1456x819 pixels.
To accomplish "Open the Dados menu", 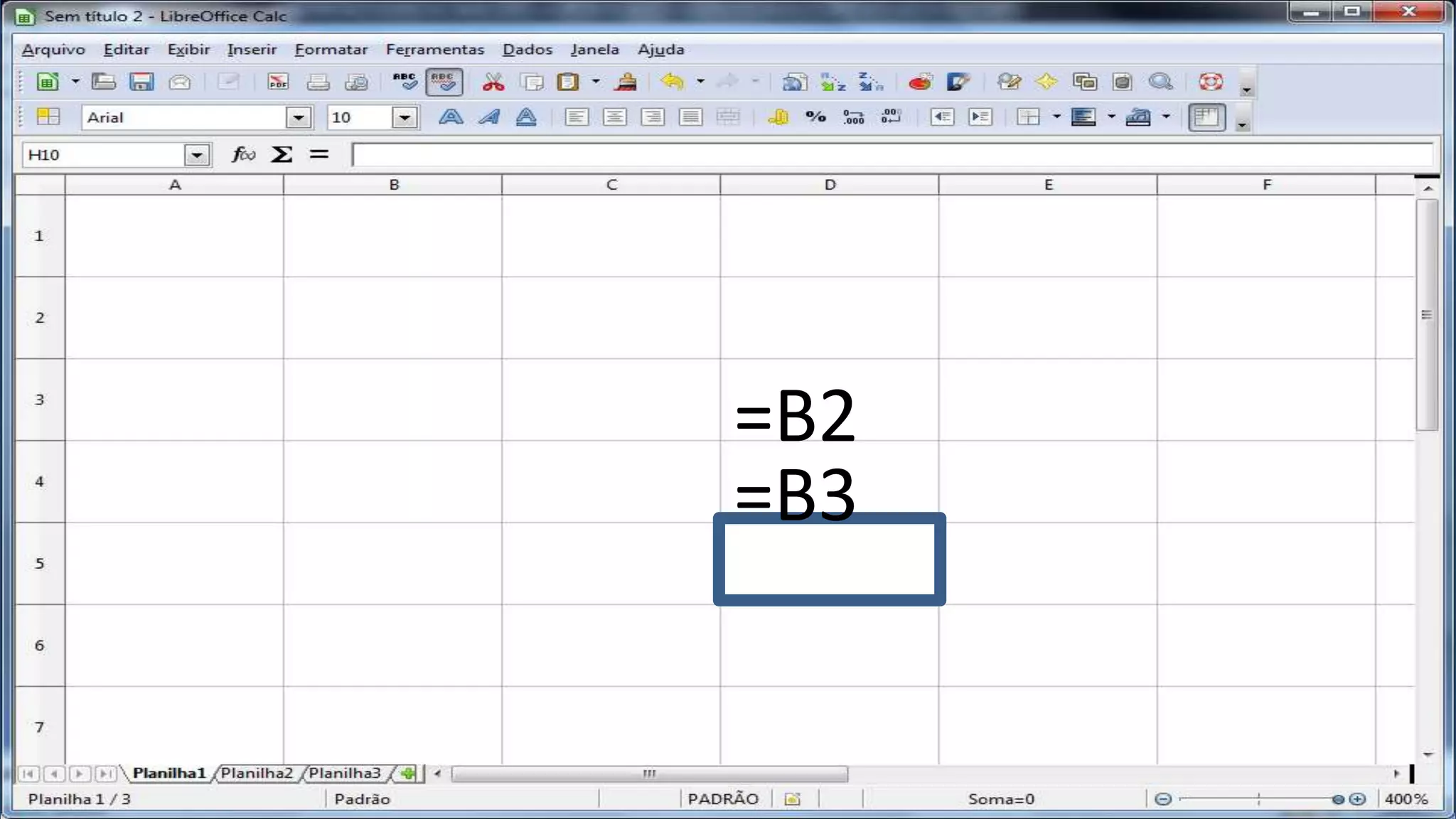I will [x=528, y=50].
